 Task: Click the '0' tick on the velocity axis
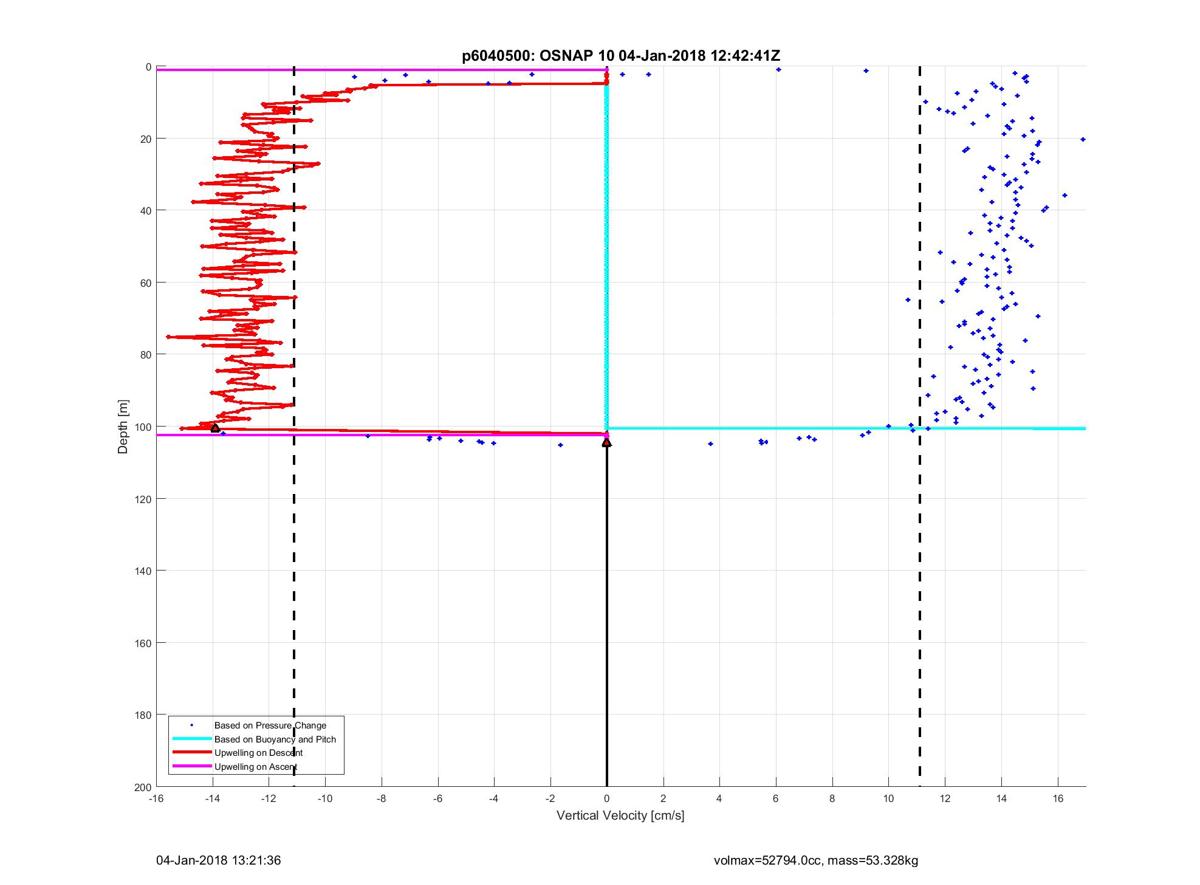[x=607, y=800]
